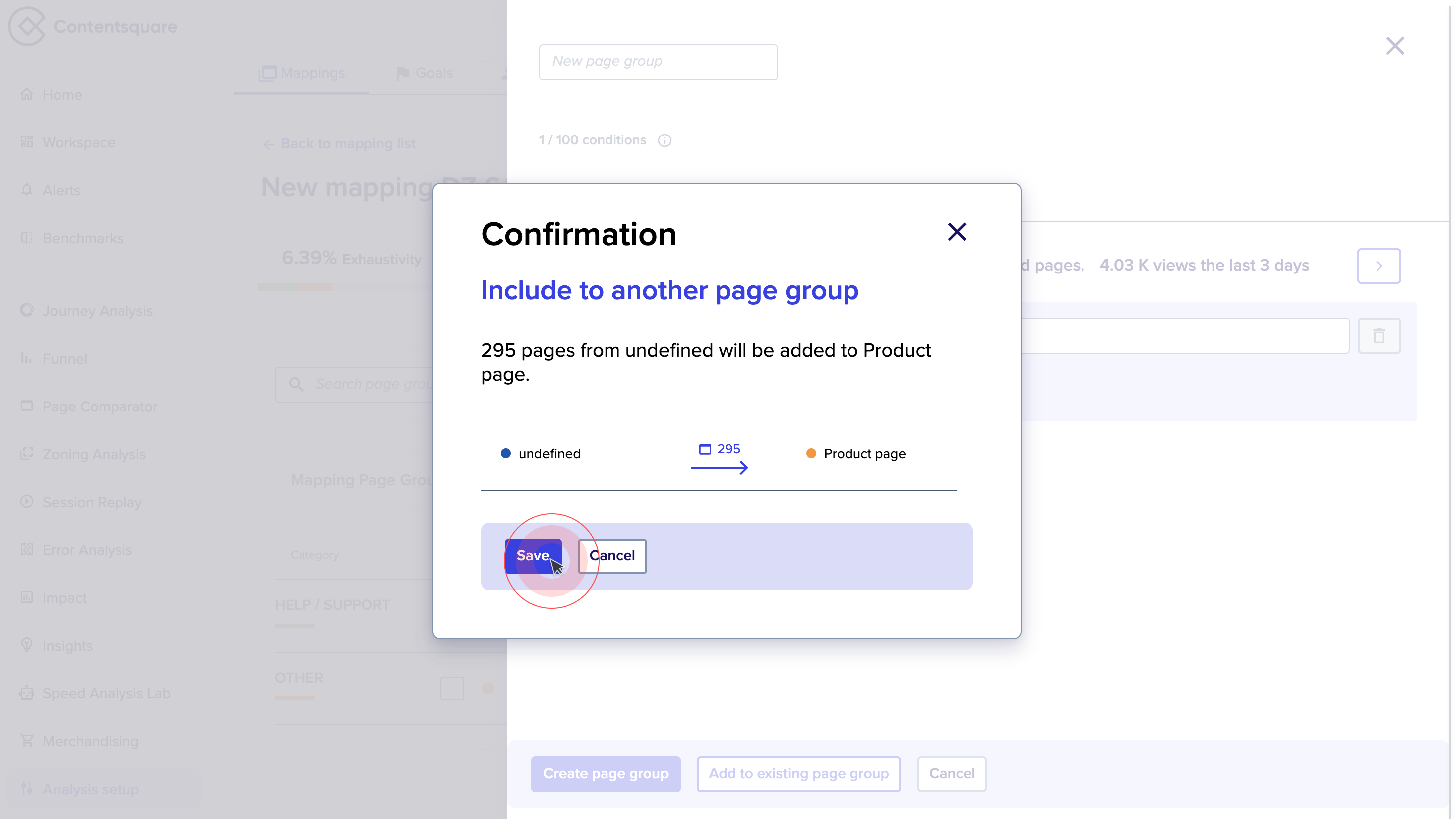This screenshot has width=1456, height=819.
Task: Click the Exhaustivity progress bar
Action: click(296, 287)
